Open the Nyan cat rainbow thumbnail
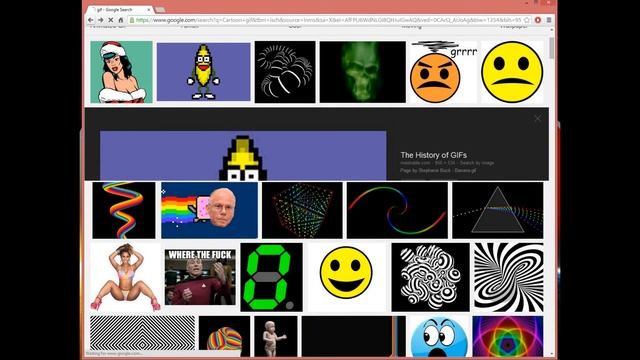This screenshot has height=360, width=640. pyautogui.click(x=209, y=210)
